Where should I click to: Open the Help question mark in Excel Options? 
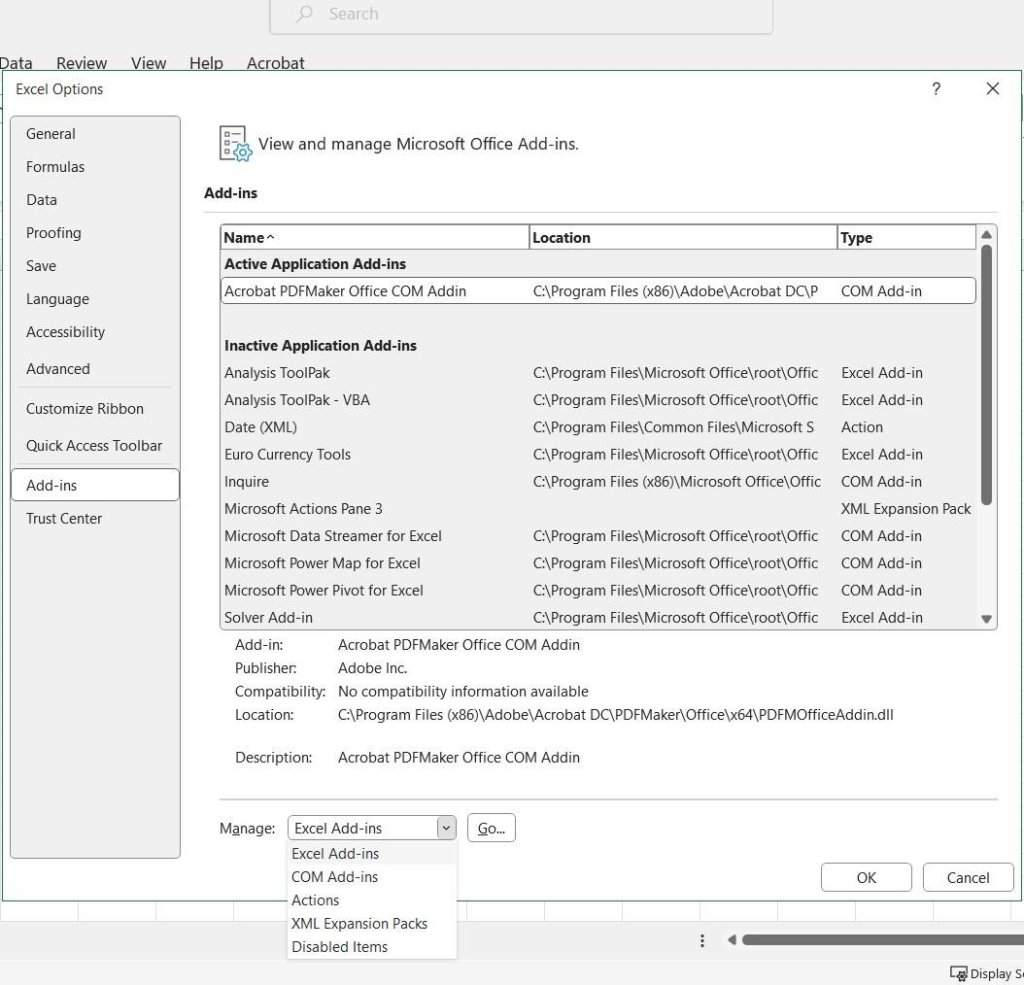936,89
